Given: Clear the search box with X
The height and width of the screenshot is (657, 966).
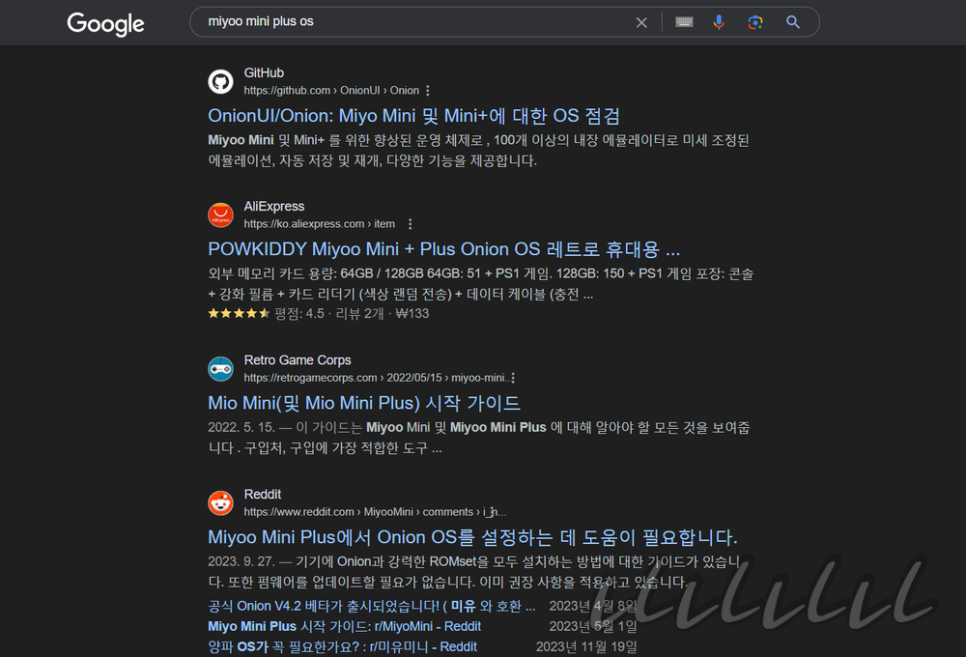Looking at the screenshot, I should [641, 23].
